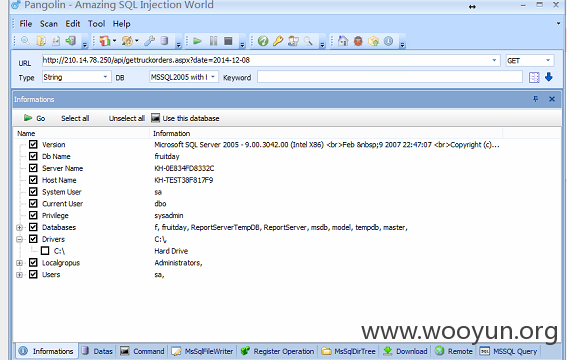This screenshot has width=567, height=360.
Task: Switch to the Datas tab
Action: [x=97, y=351]
